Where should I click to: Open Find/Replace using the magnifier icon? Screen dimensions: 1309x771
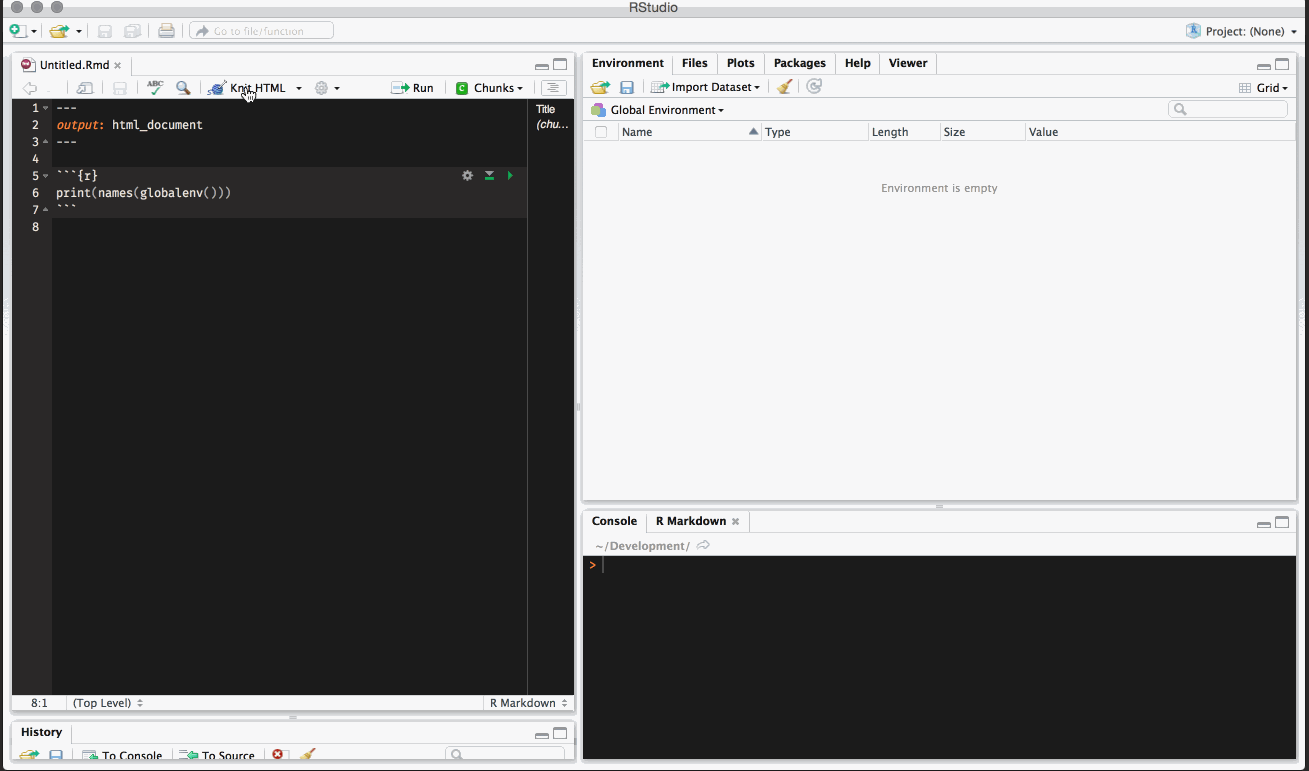coord(183,88)
